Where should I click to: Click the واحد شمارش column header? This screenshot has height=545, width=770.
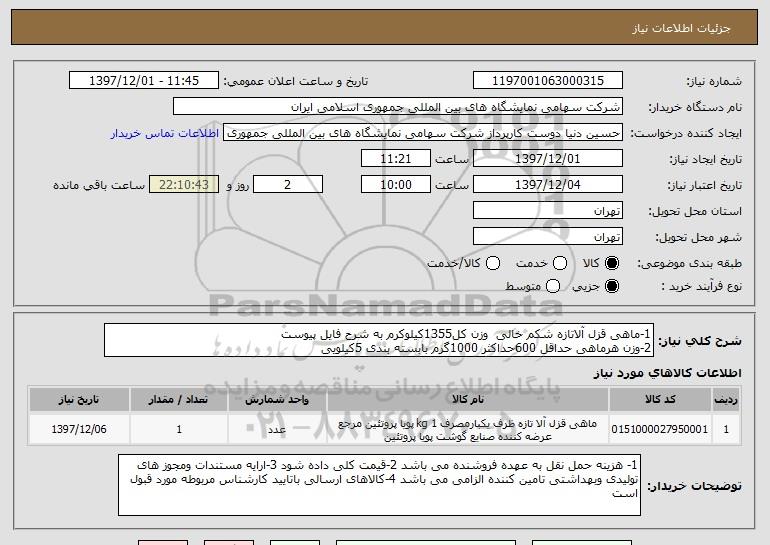pos(277,400)
